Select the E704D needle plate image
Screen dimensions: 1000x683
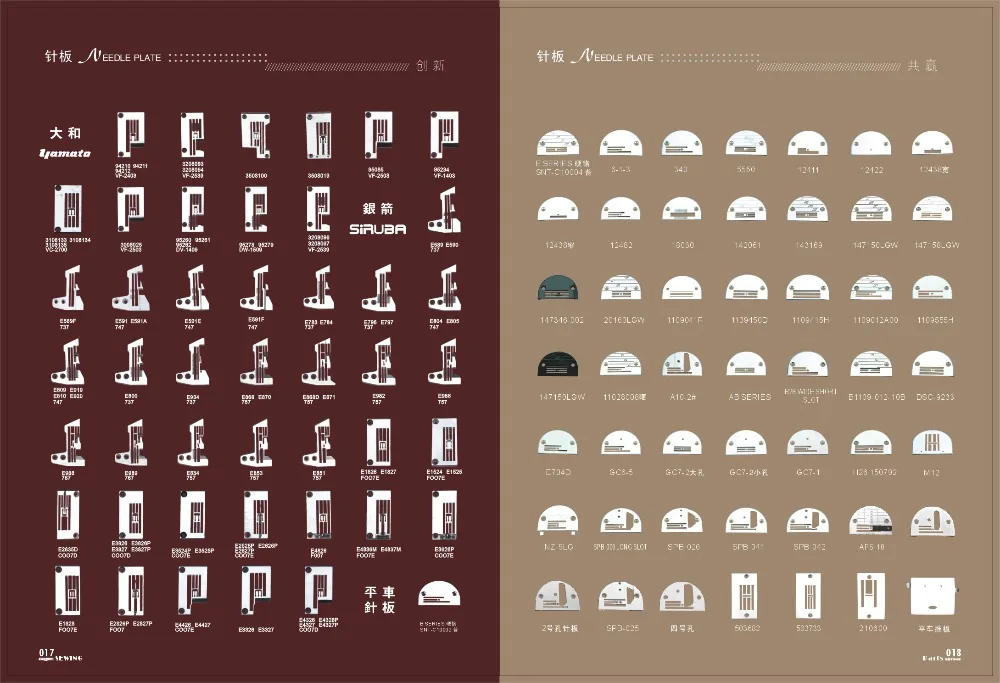point(558,442)
